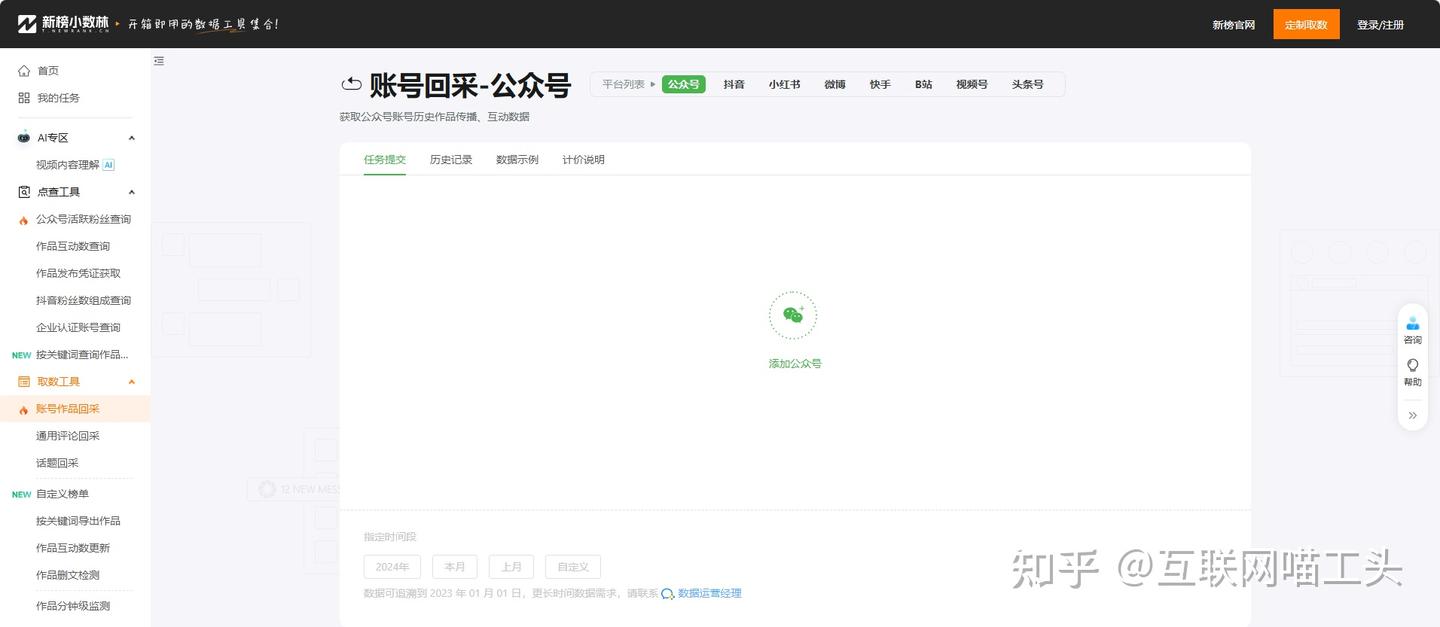
Task: Switch to 任务提交 tab
Action: pyautogui.click(x=385, y=160)
